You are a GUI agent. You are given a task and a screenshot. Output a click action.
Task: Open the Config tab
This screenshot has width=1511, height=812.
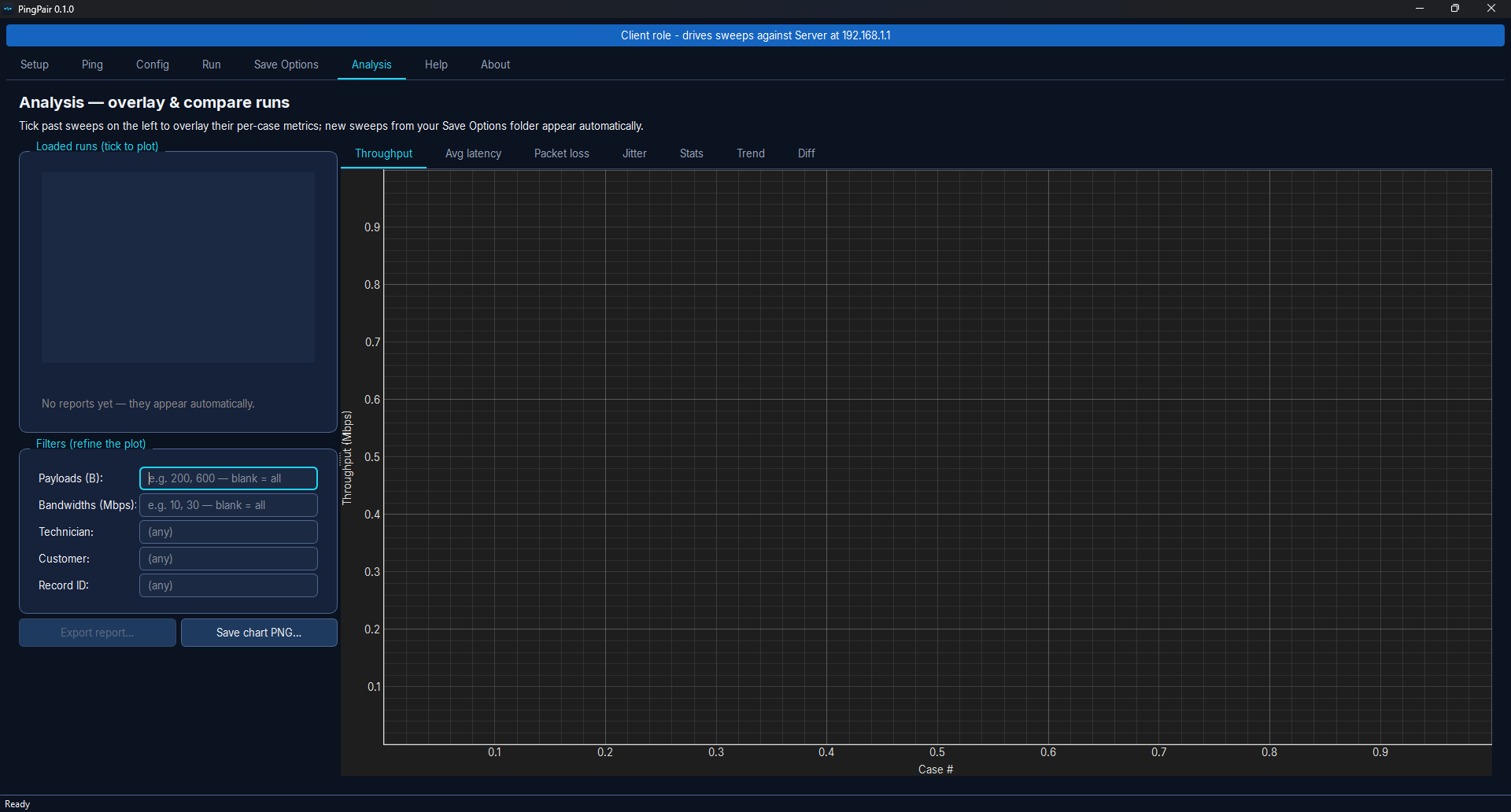(x=153, y=65)
